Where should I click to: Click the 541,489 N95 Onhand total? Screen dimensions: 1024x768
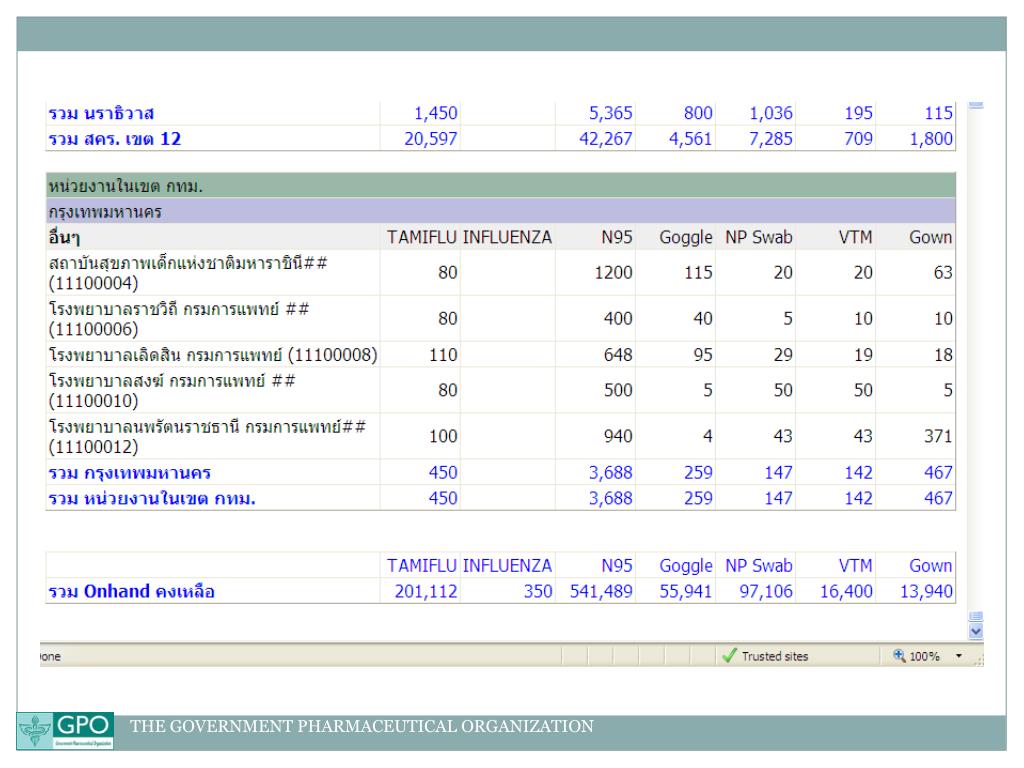coord(601,592)
